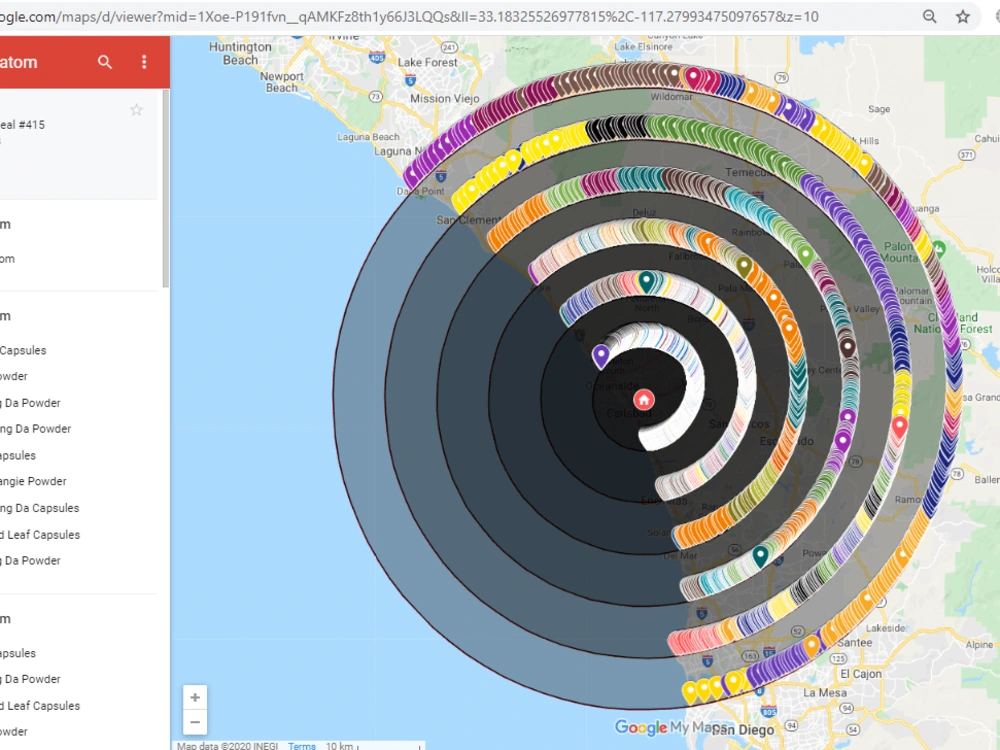Click the green campground marker near Palomar Mountain
This screenshot has width=1000, height=750.
938,247
